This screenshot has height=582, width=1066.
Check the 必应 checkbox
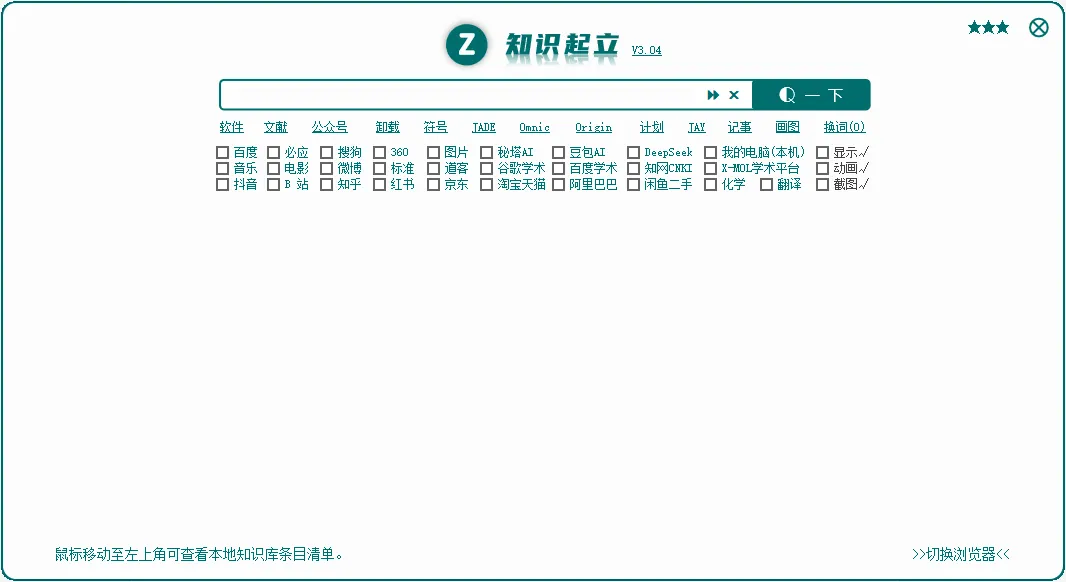coord(273,152)
